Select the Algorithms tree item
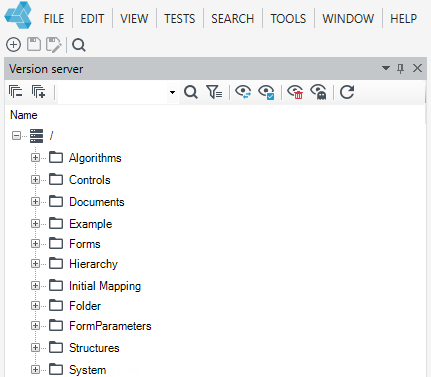 (95, 158)
